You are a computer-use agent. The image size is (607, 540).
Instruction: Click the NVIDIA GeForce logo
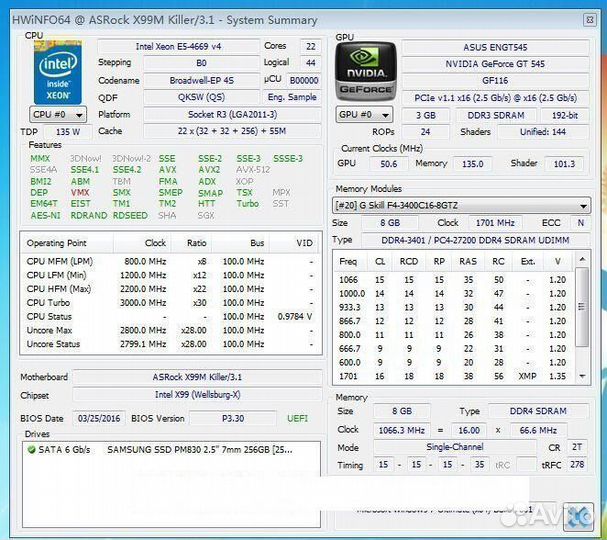point(365,72)
